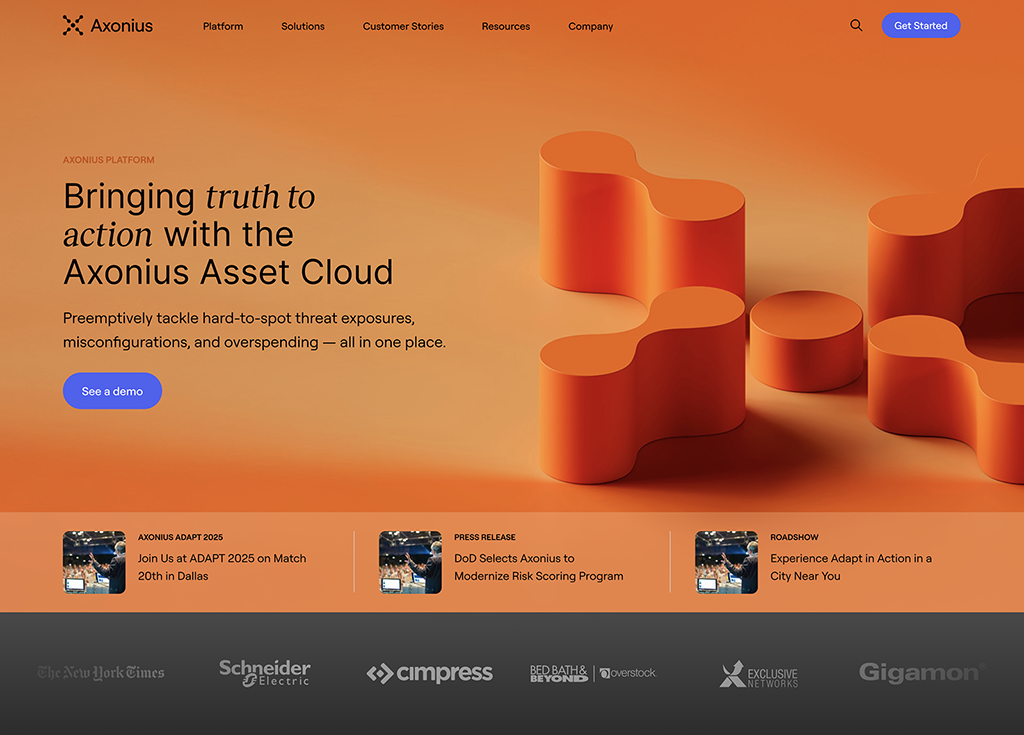Open the Platform navigation menu
1024x735 pixels.
pyautogui.click(x=223, y=27)
